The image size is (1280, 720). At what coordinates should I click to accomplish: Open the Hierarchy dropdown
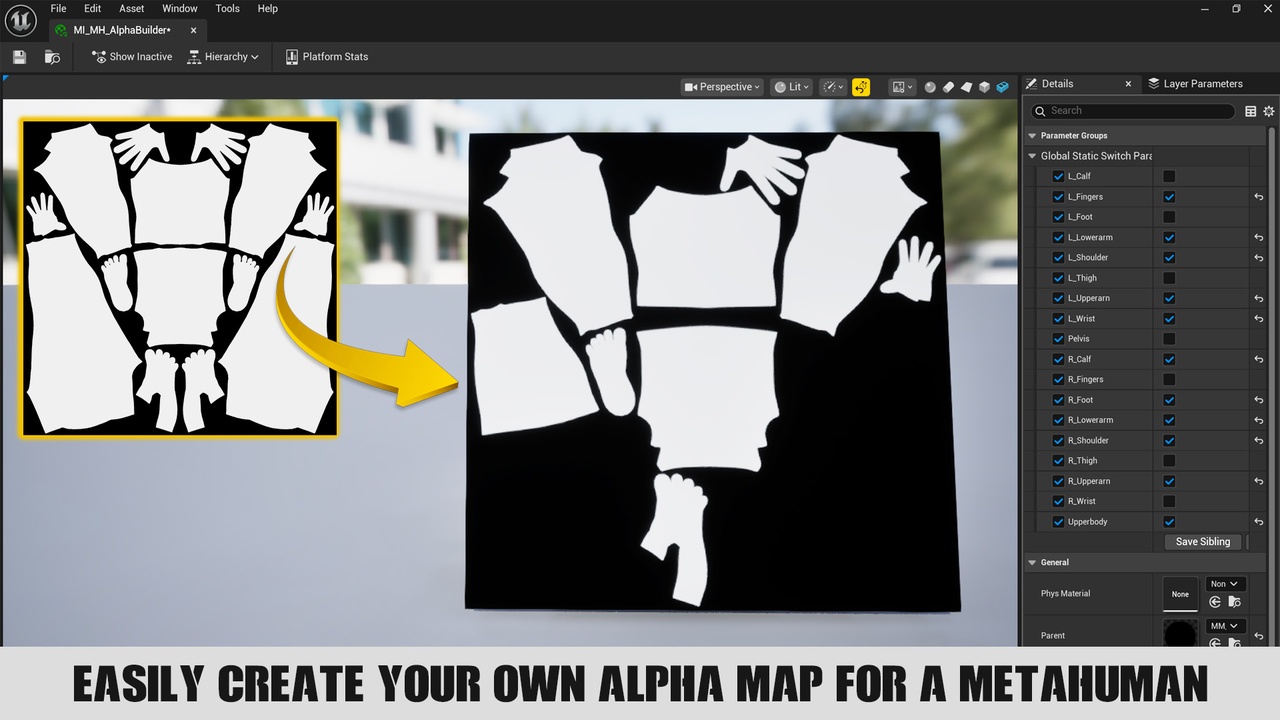[223, 57]
